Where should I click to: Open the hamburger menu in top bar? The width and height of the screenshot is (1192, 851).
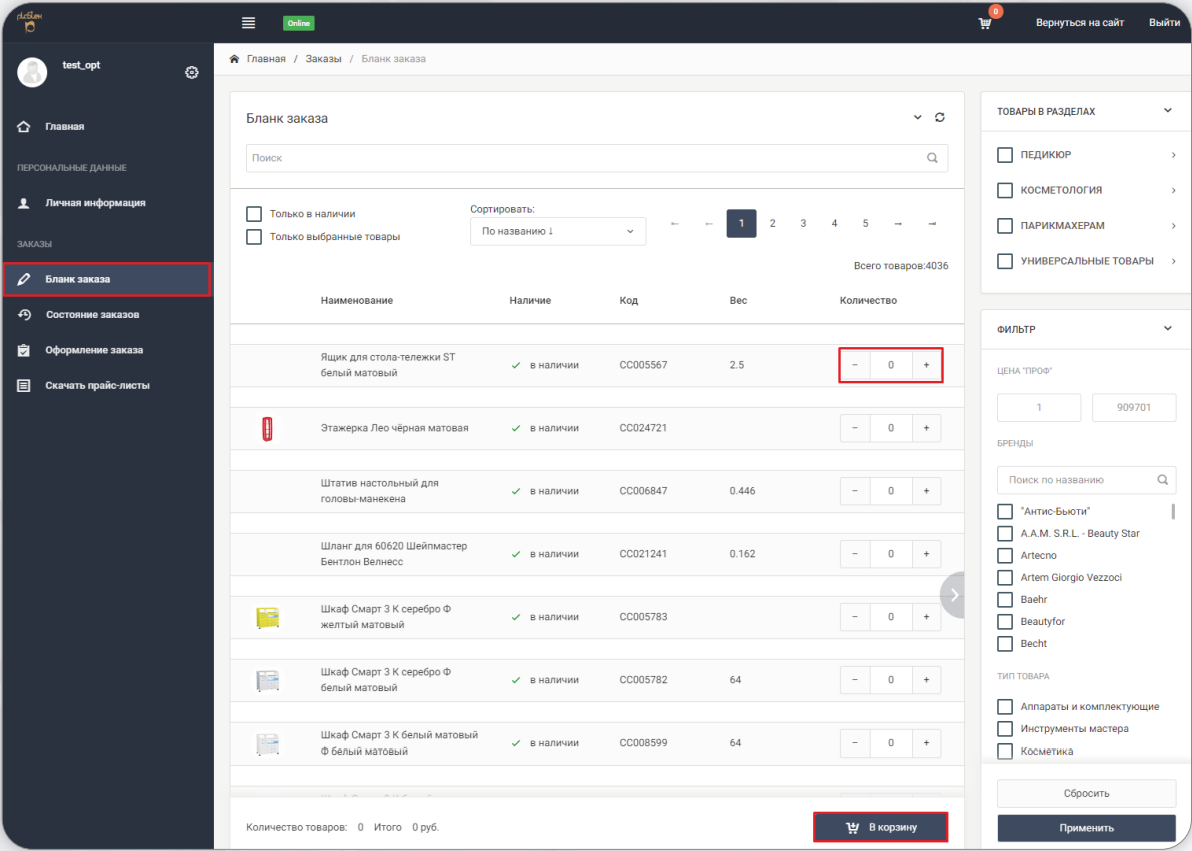coord(249,23)
